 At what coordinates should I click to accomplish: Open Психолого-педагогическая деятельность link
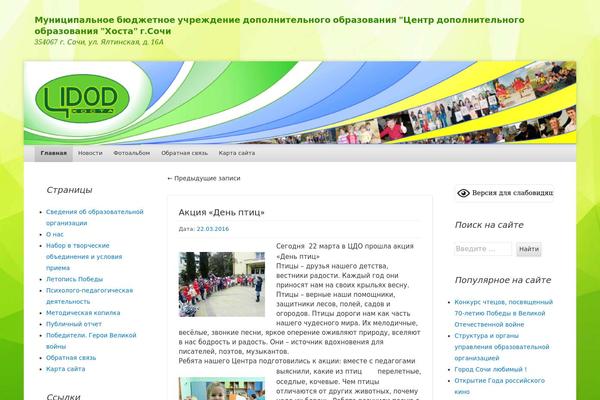[x=90, y=296]
